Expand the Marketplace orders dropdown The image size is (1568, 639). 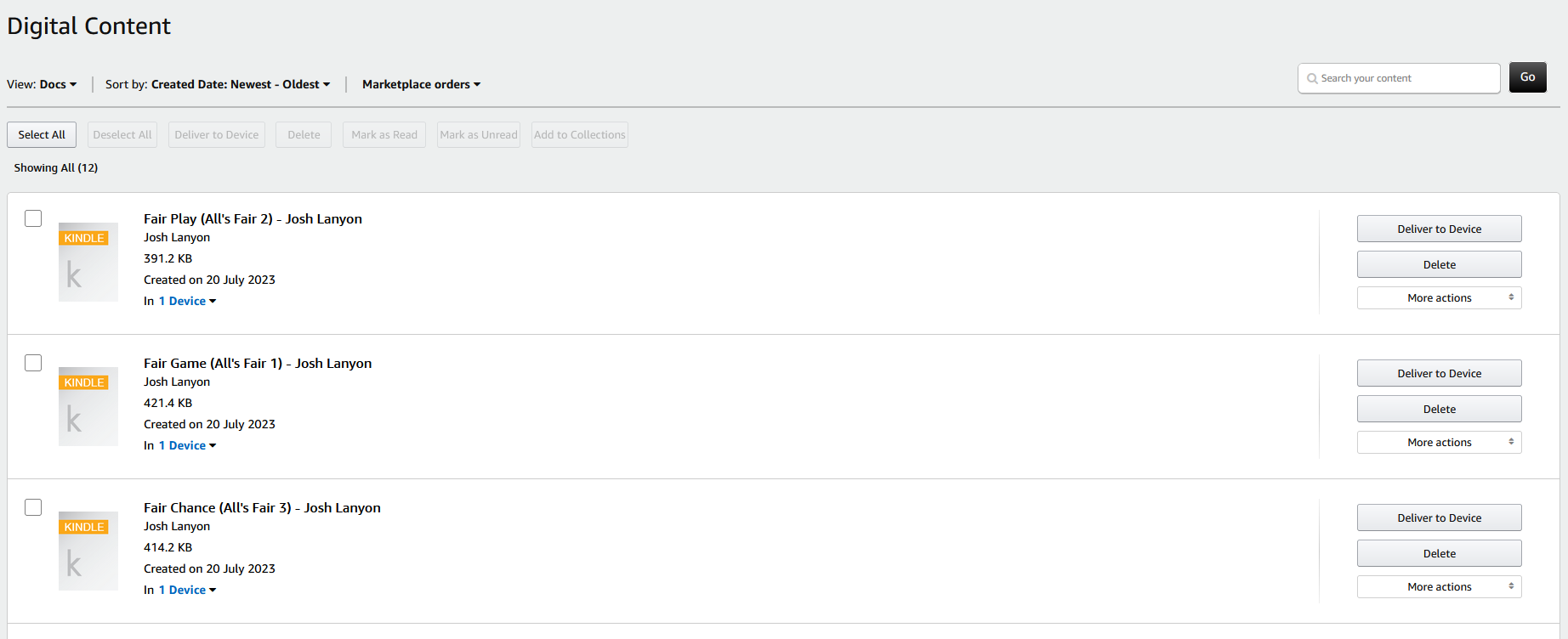421,85
